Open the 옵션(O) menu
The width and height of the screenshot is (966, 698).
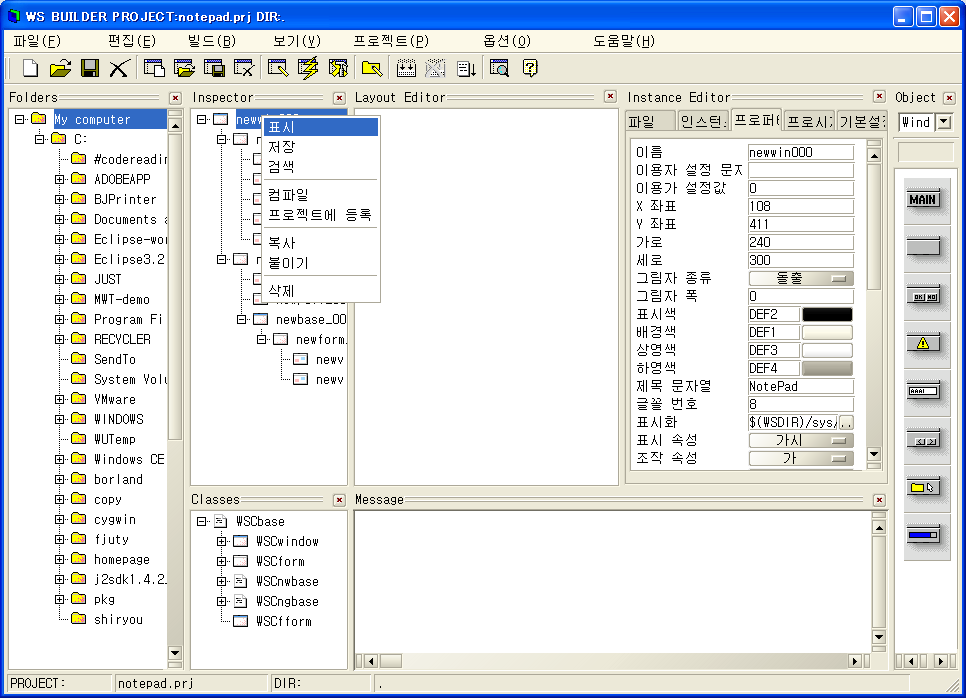click(x=507, y=41)
